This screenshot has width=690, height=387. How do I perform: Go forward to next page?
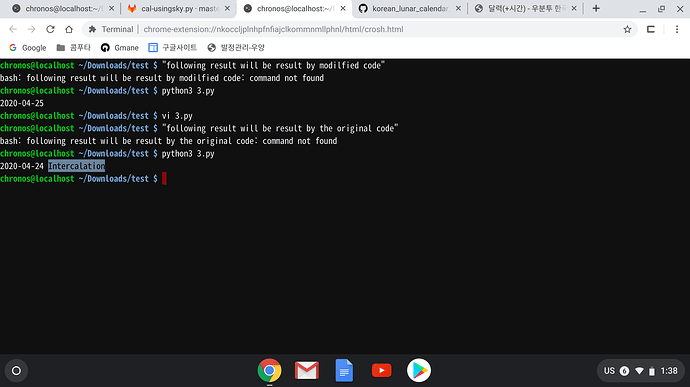(31, 29)
